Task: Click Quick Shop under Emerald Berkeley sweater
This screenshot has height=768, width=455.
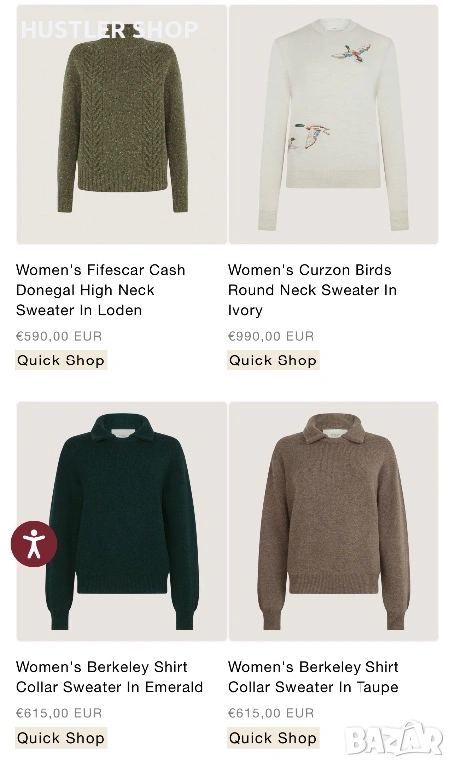Action: 61,738
